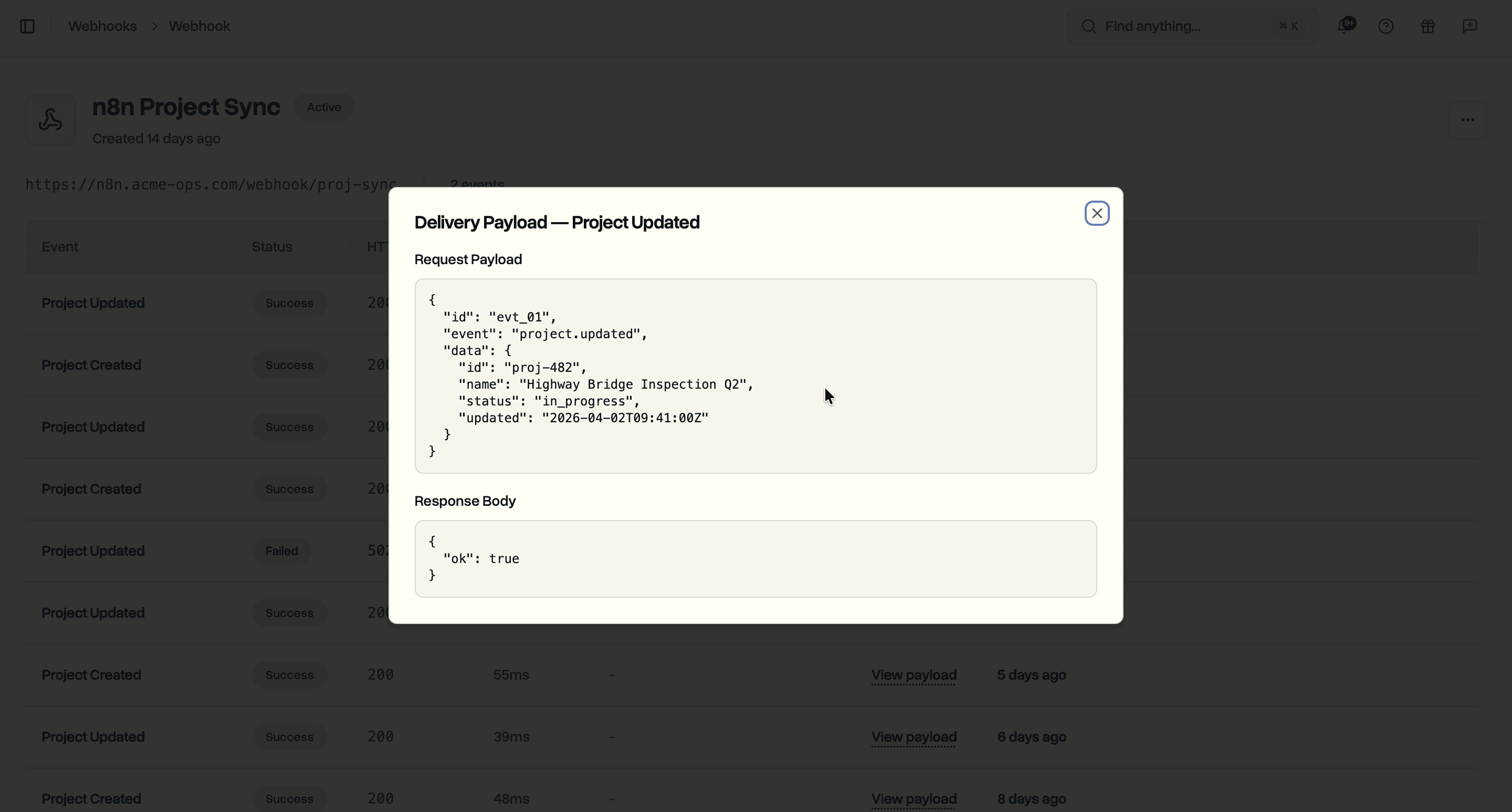The image size is (1512, 812).
Task: Open the notifications bell icon
Action: (1345, 26)
